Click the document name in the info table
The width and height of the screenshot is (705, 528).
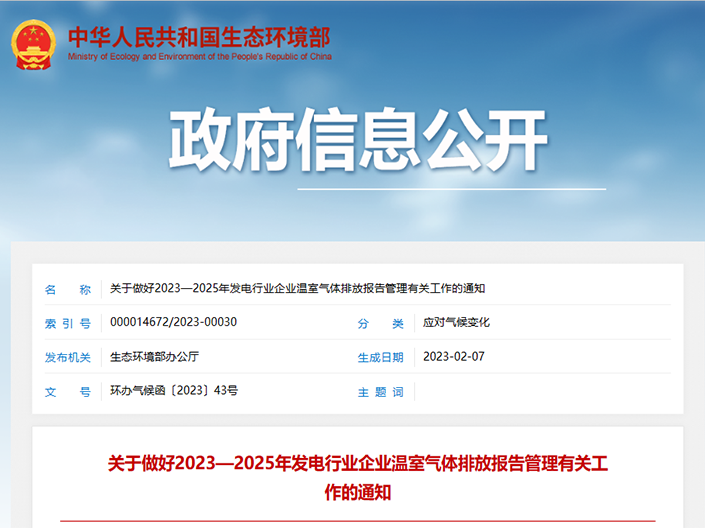click(297, 289)
